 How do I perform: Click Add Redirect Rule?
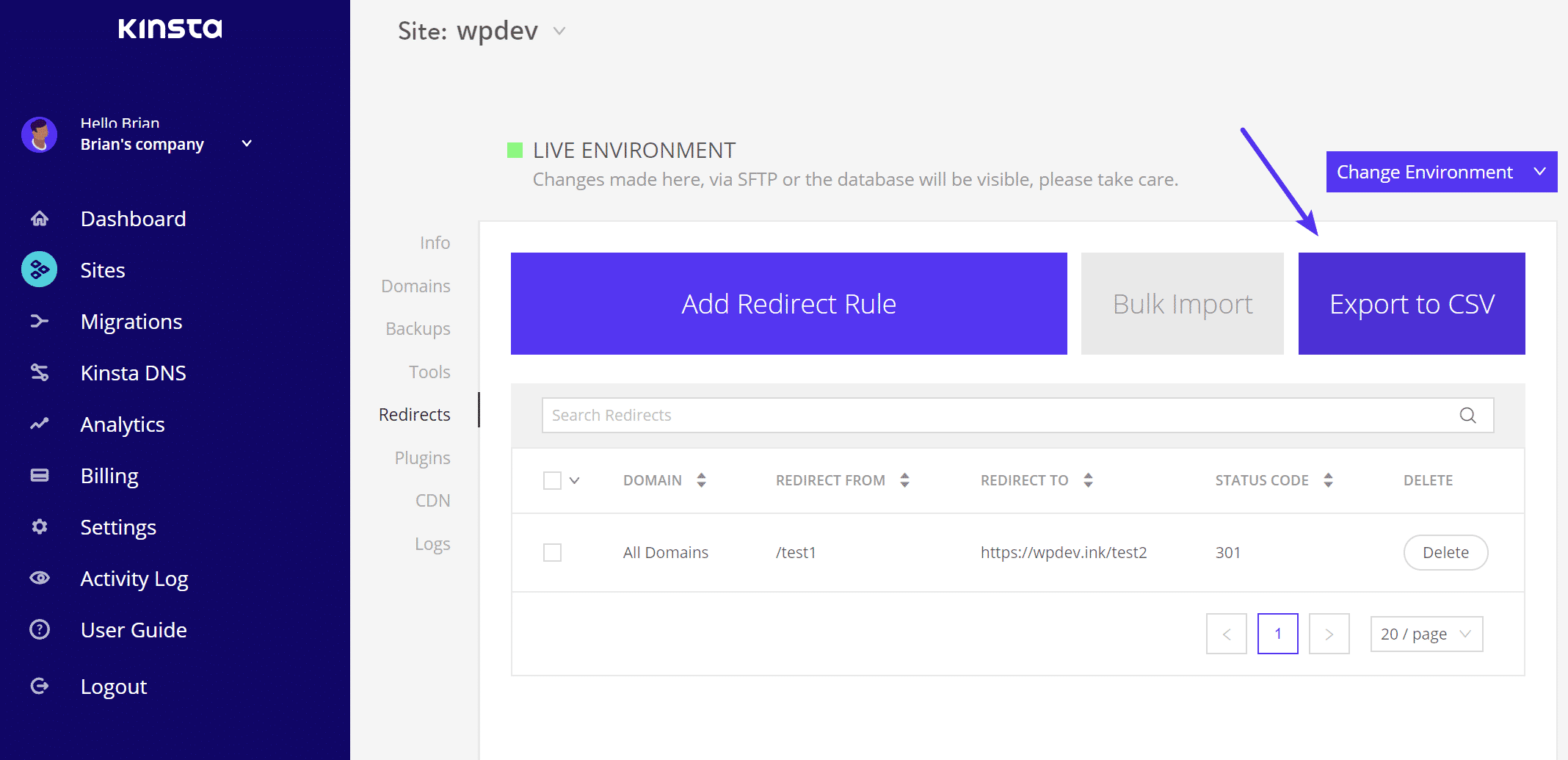pos(788,303)
